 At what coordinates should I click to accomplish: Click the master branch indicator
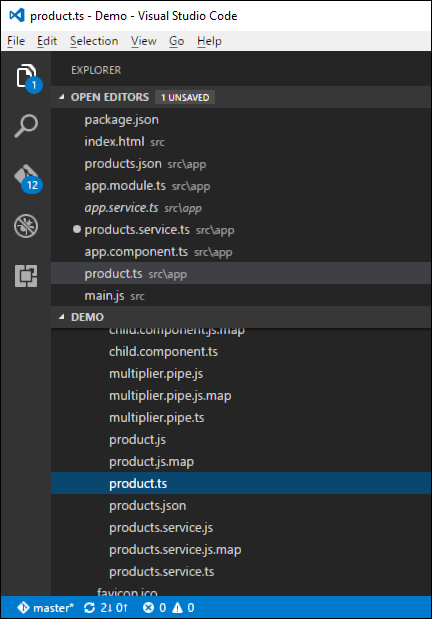46,608
